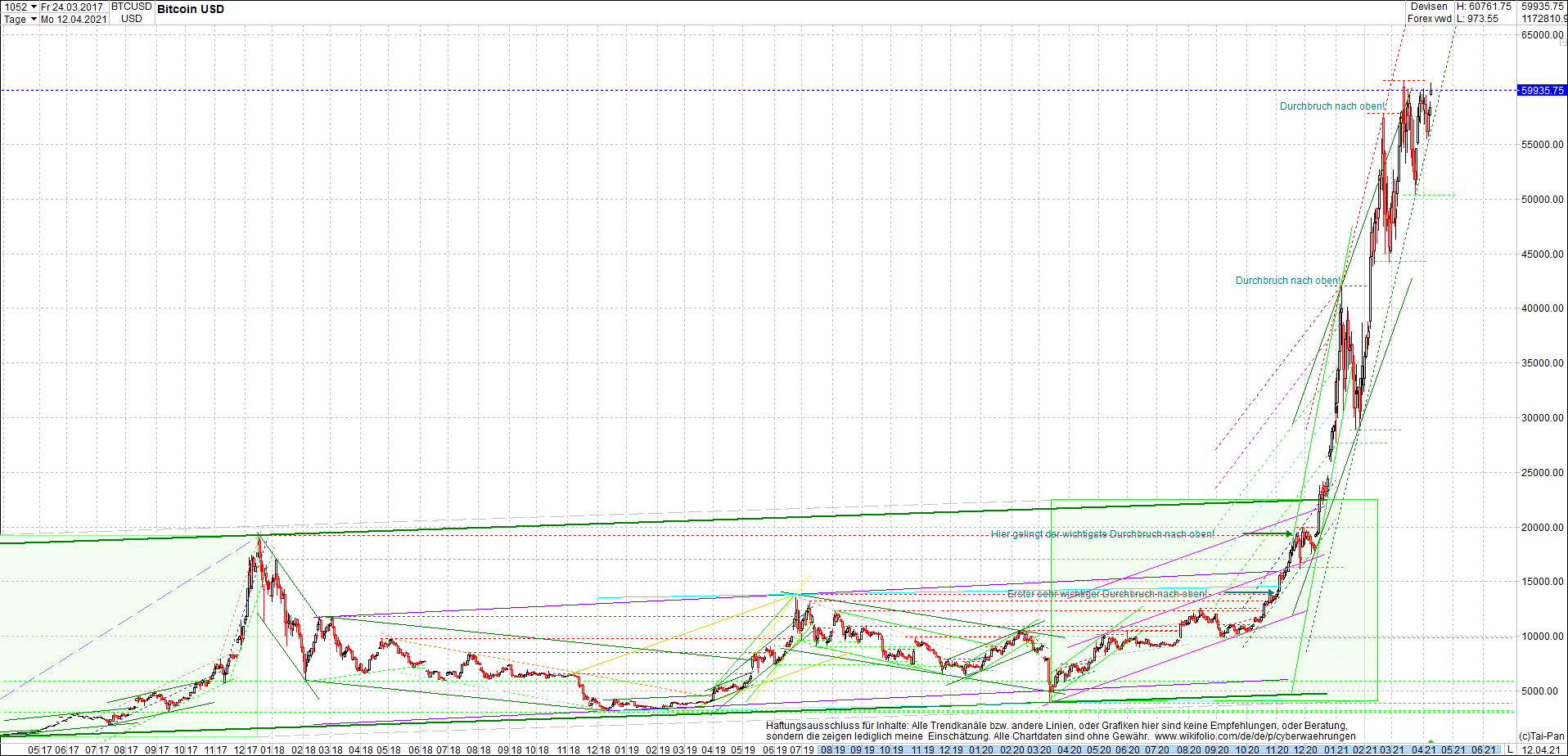Click the 12.04.21 date in the corner
Viewport: 1568px width, 756px height.
(x=1541, y=749)
